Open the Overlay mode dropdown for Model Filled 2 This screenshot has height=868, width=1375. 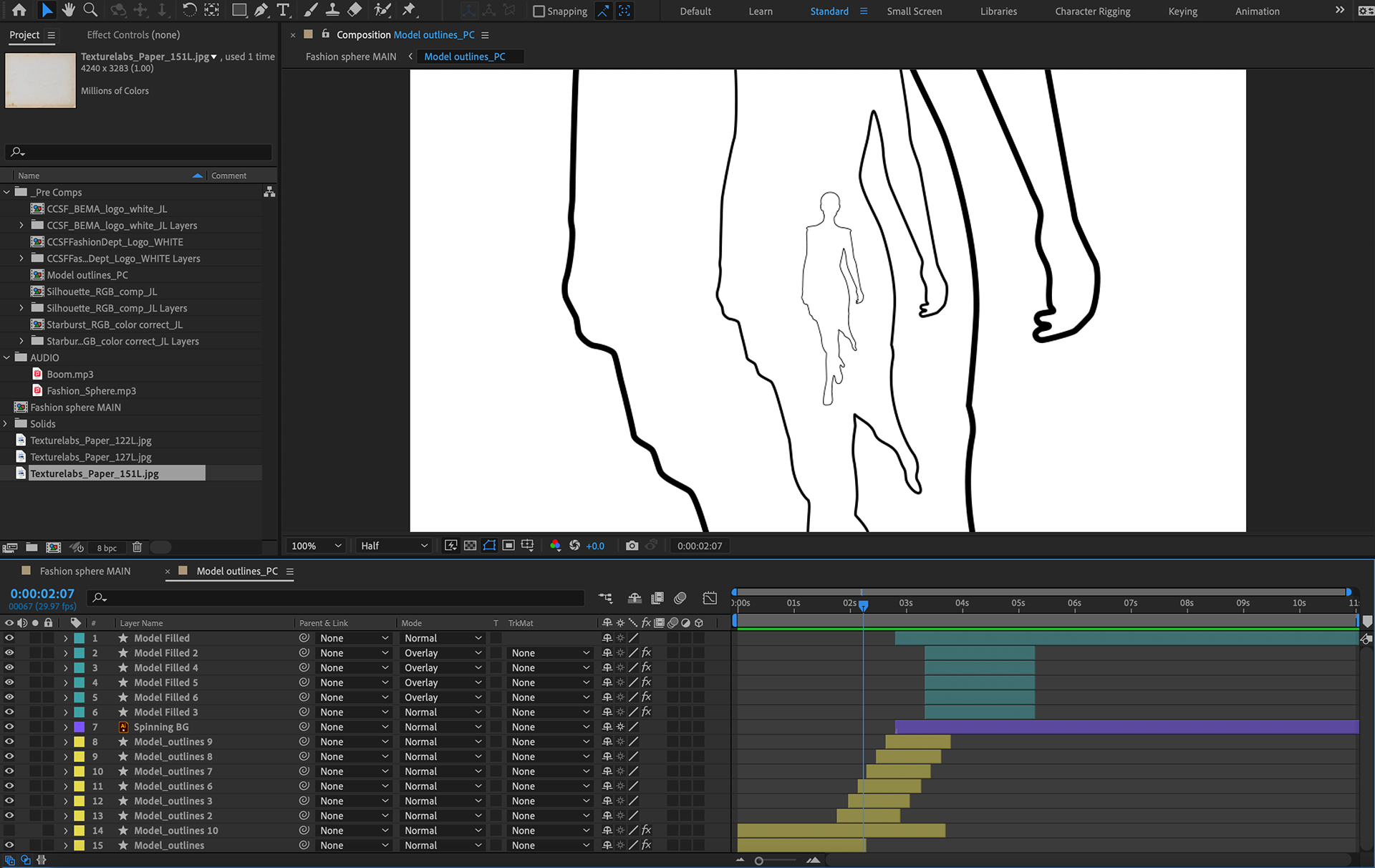click(x=443, y=653)
